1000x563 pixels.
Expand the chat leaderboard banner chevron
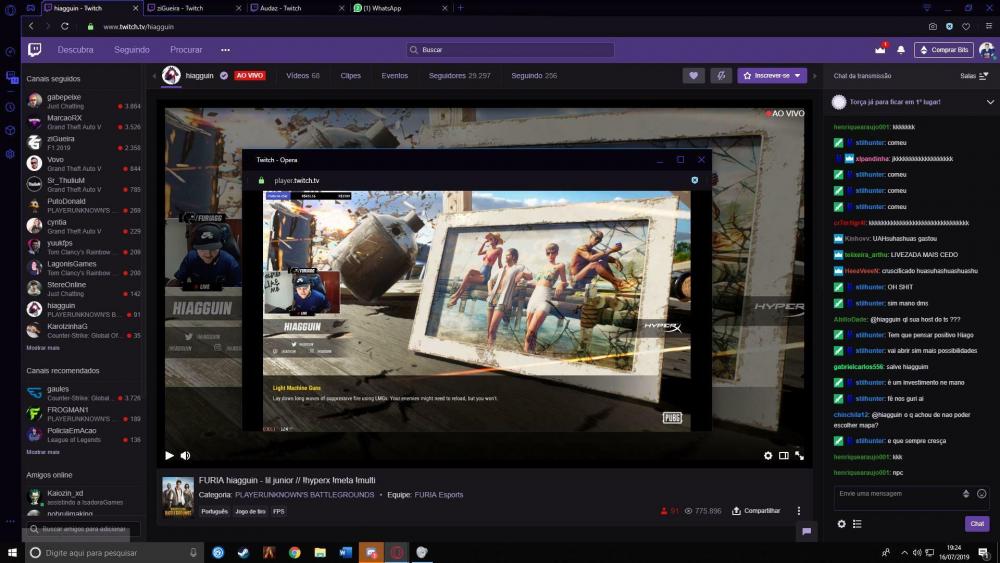pyautogui.click(x=990, y=102)
